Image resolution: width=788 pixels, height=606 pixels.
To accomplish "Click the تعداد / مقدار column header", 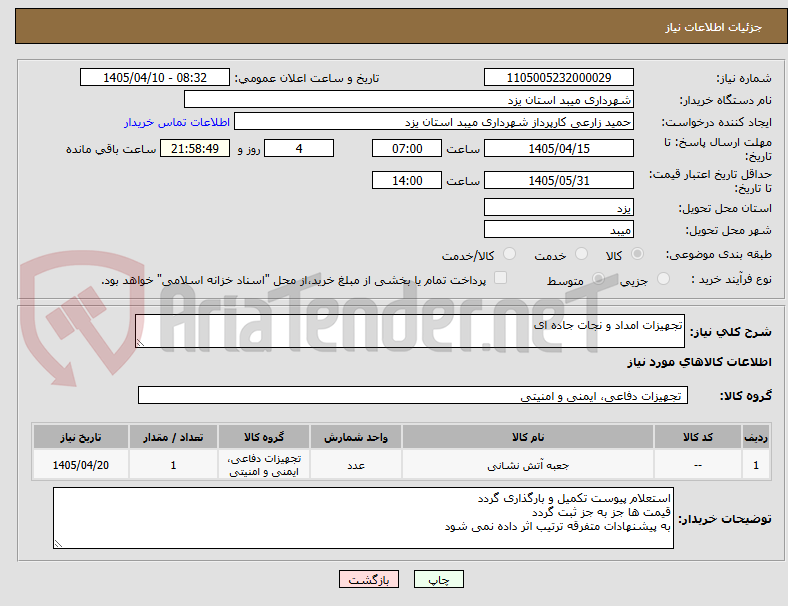I will 173,437.
